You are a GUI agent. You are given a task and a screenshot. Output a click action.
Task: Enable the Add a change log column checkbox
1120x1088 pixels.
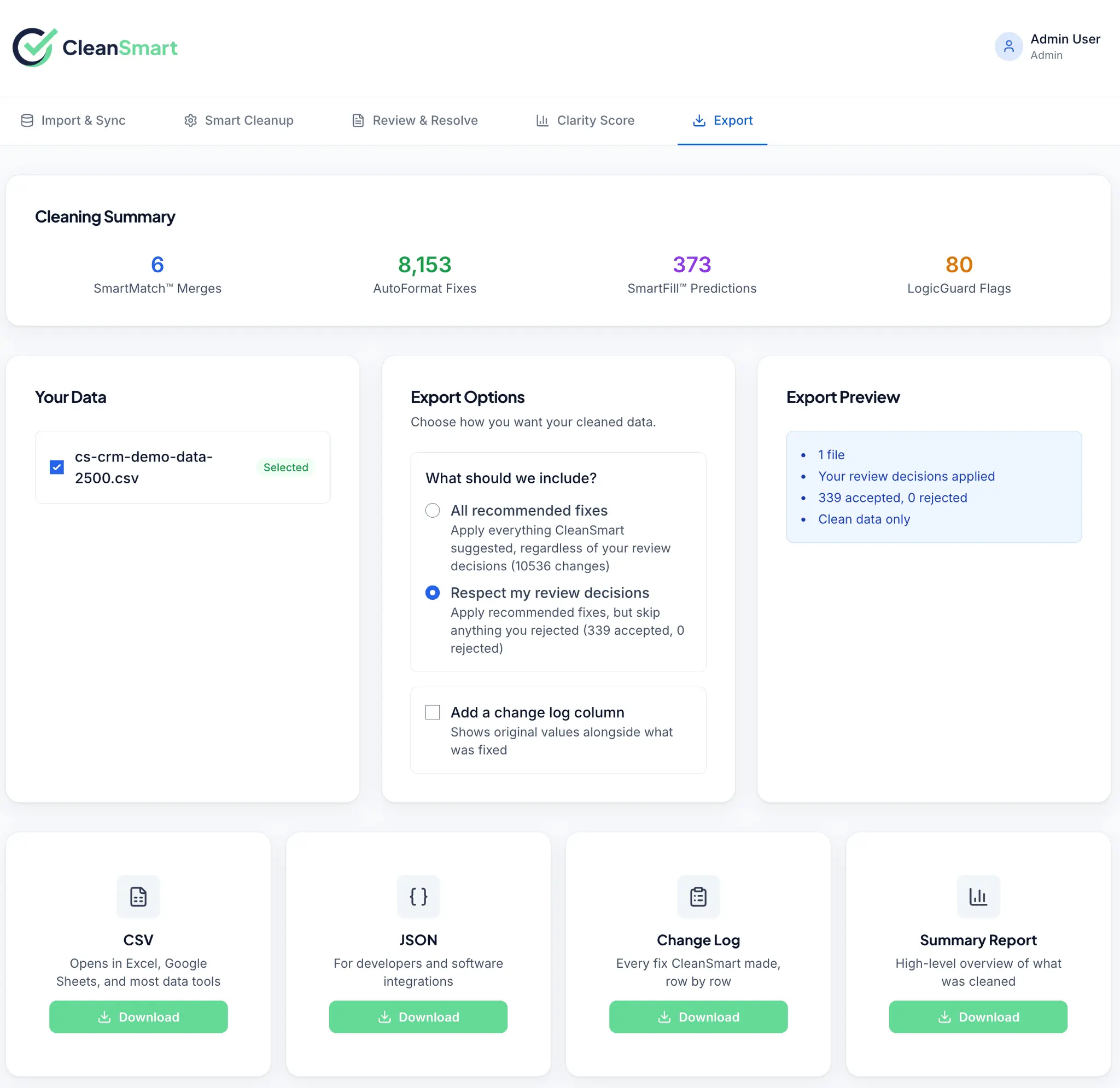(433, 712)
